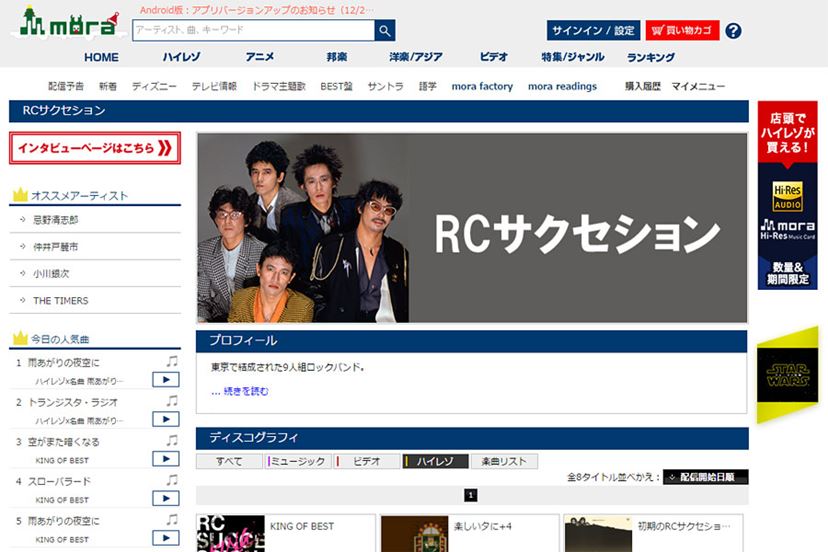Click the サインイン / 設定 button
The width and height of the screenshot is (828, 552).
[594, 31]
